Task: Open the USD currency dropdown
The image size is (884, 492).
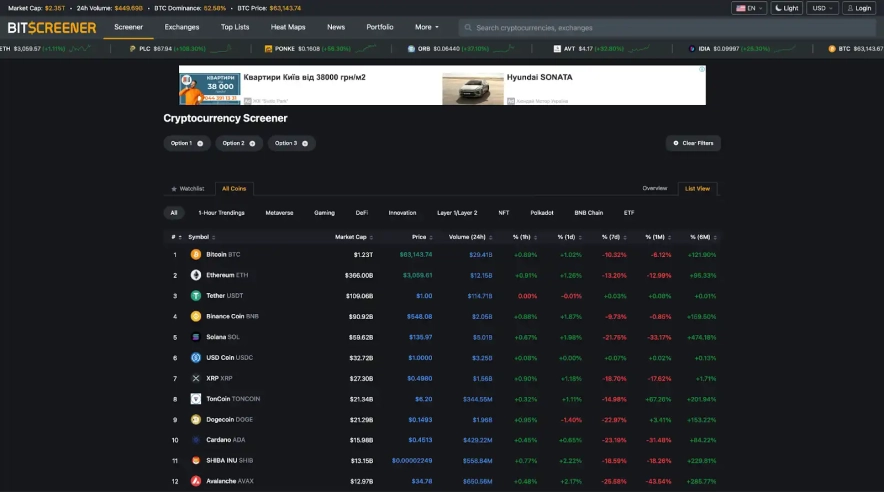Action: click(823, 8)
